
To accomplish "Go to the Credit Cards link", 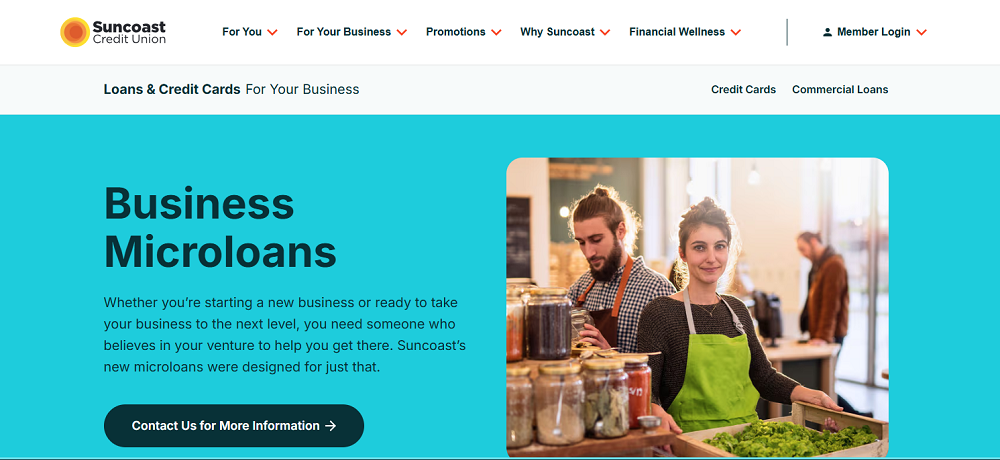I will pos(744,89).
